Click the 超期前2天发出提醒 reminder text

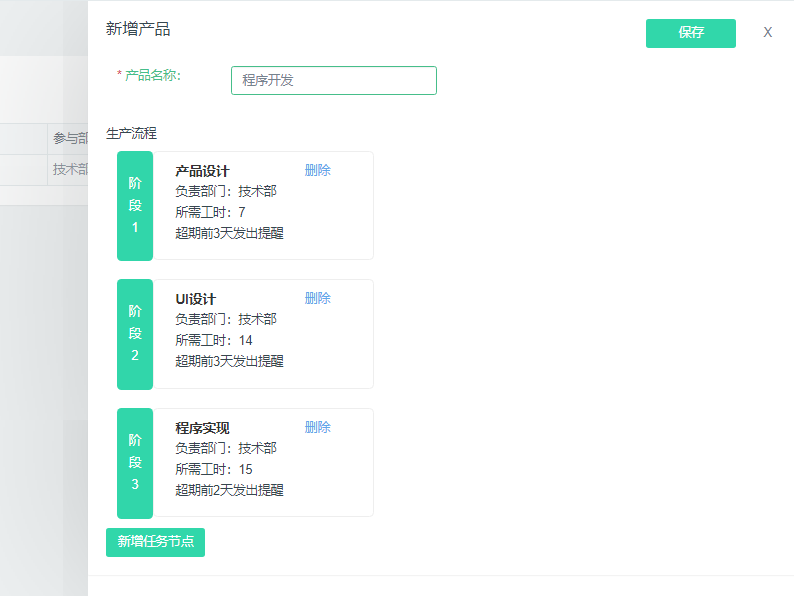click(x=229, y=490)
